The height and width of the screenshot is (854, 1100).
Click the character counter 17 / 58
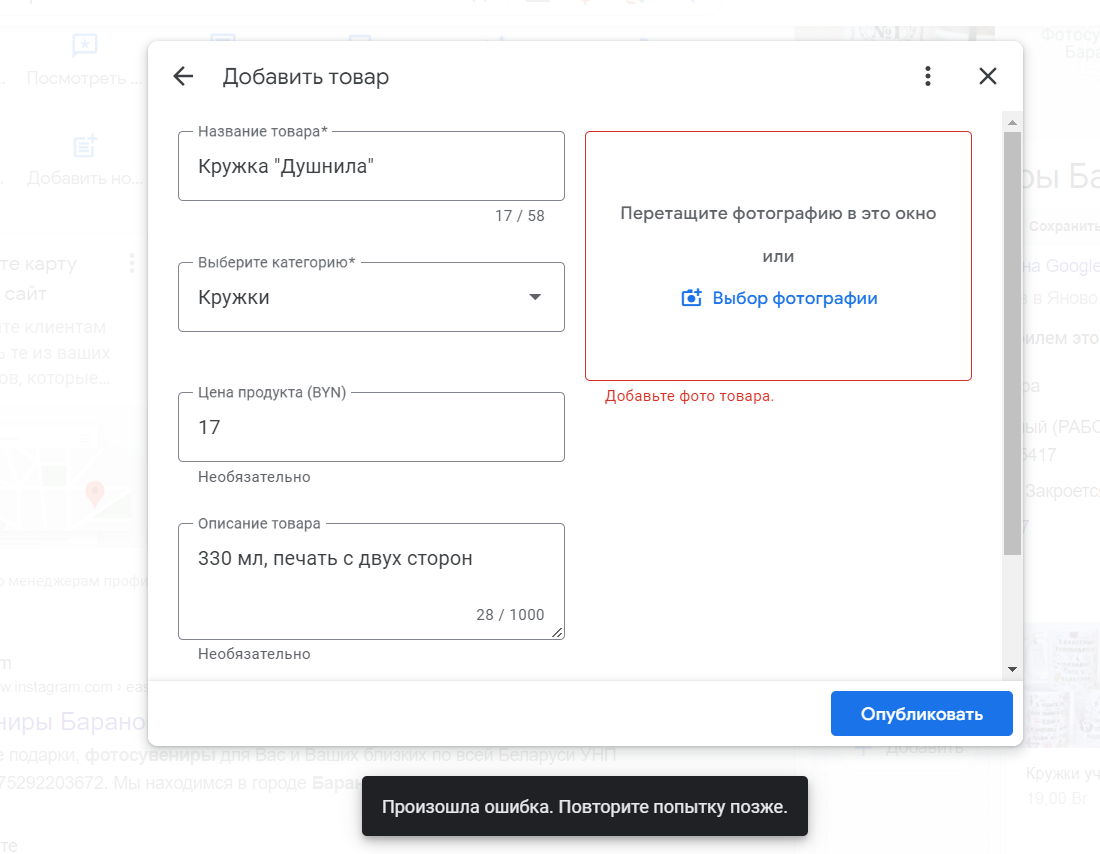pos(519,216)
